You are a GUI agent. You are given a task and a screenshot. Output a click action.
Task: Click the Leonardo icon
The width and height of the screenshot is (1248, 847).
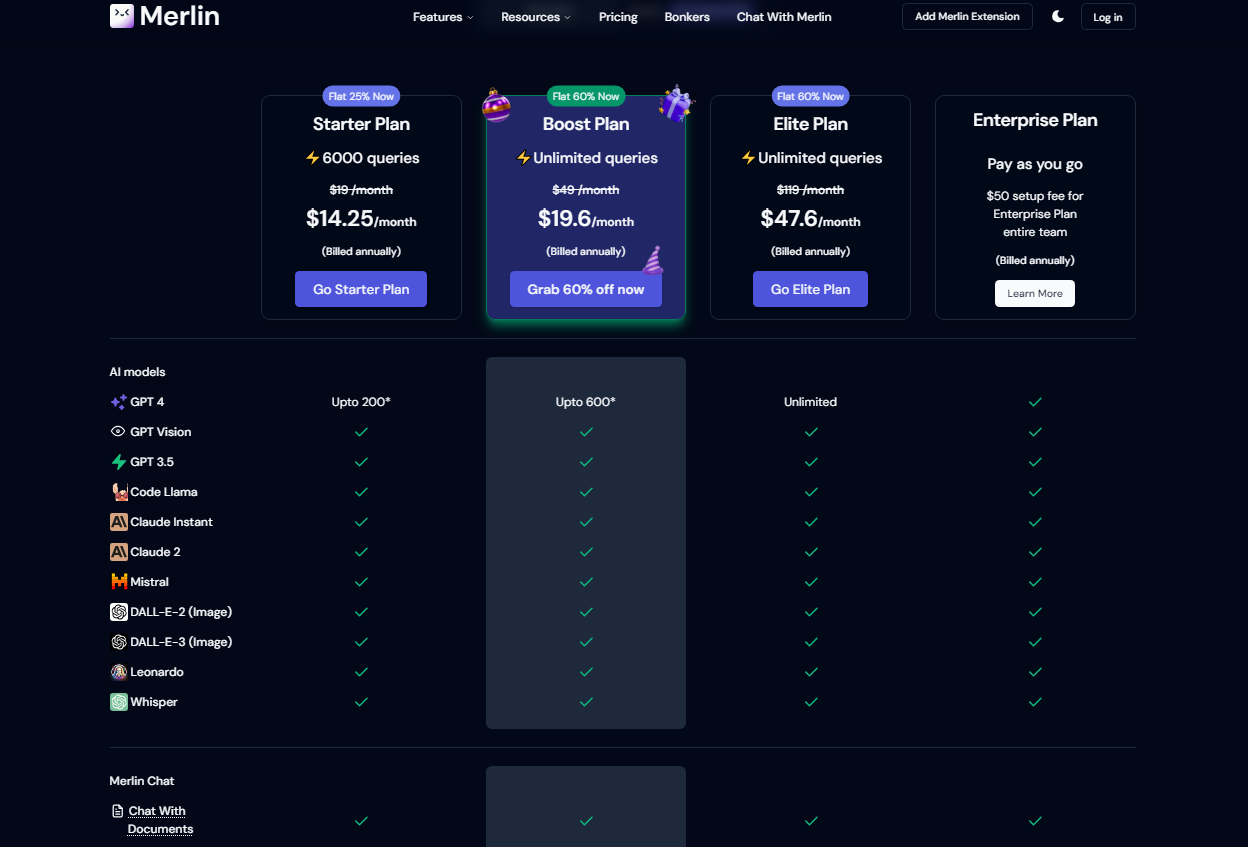point(119,672)
